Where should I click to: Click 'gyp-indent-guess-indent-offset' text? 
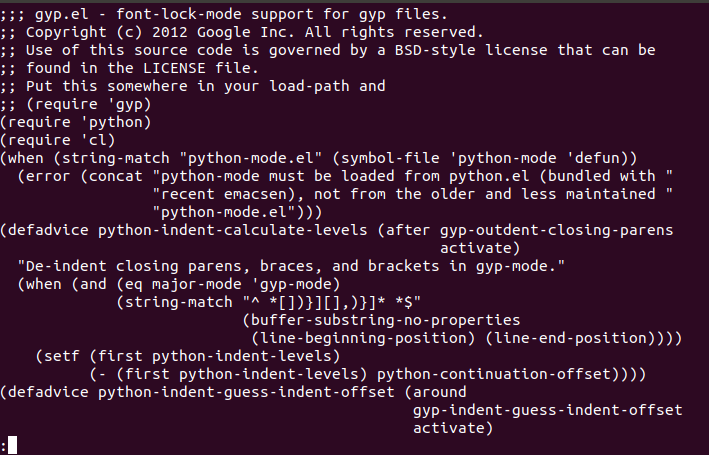coord(548,410)
